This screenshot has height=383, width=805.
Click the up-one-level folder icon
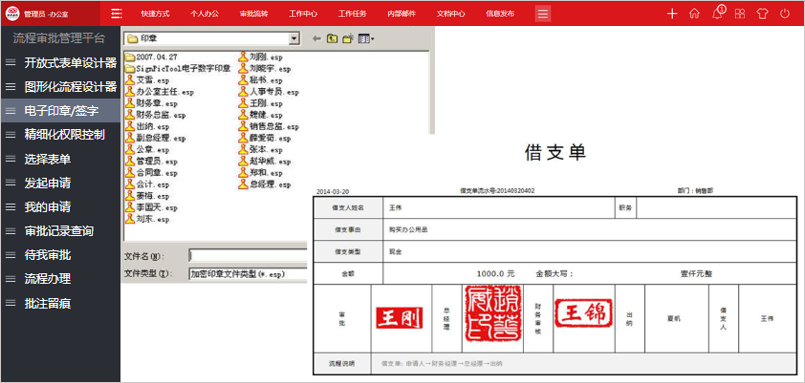(333, 39)
